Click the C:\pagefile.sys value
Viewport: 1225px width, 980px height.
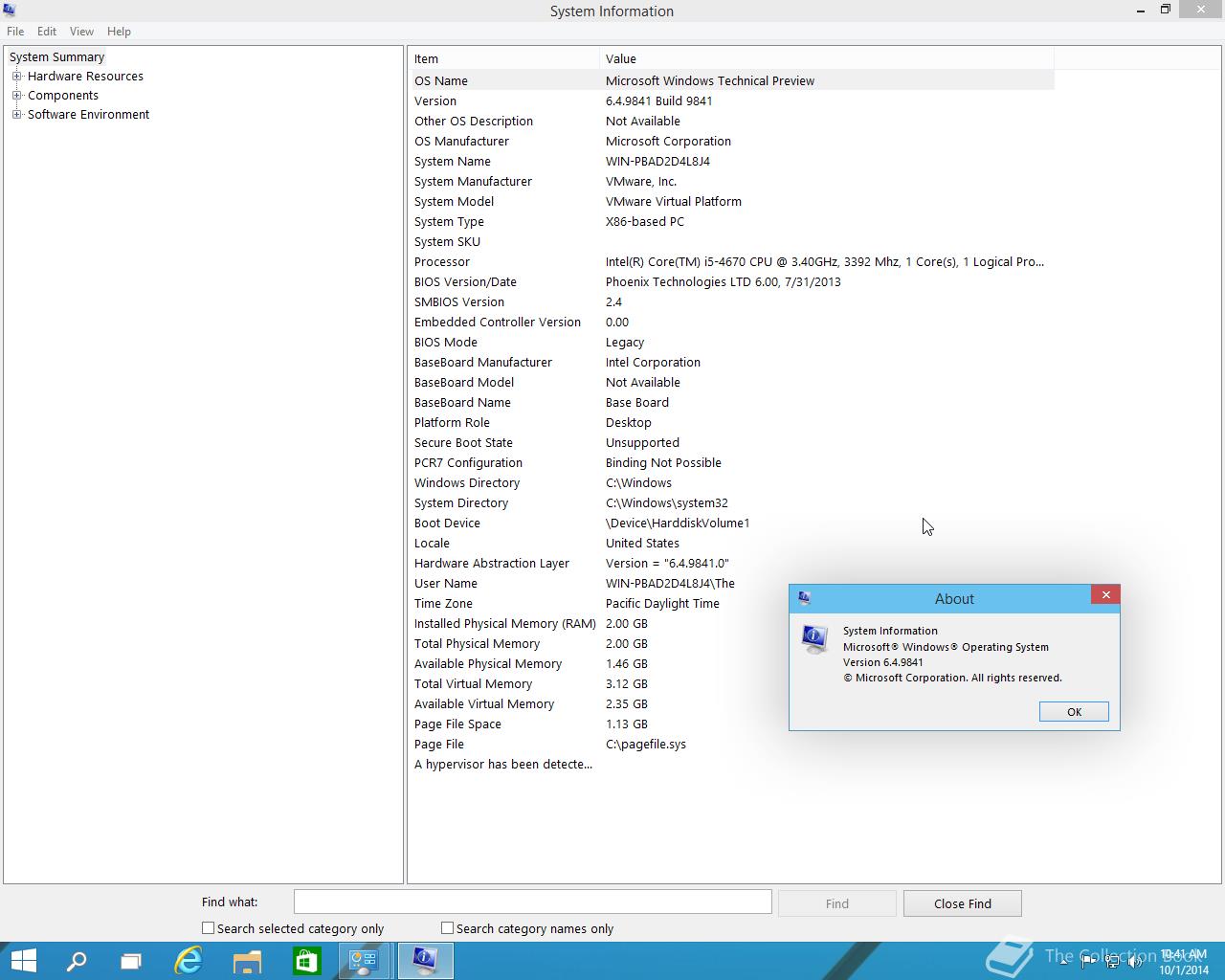click(646, 744)
